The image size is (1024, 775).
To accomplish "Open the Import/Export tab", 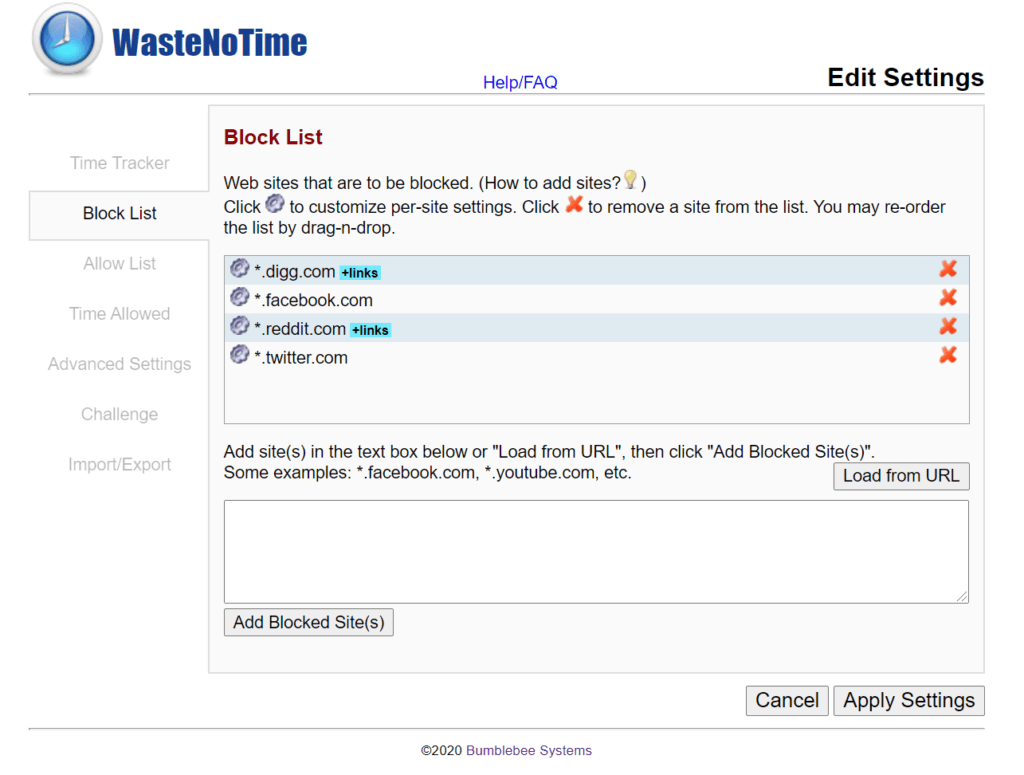I will [x=120, y=465].
